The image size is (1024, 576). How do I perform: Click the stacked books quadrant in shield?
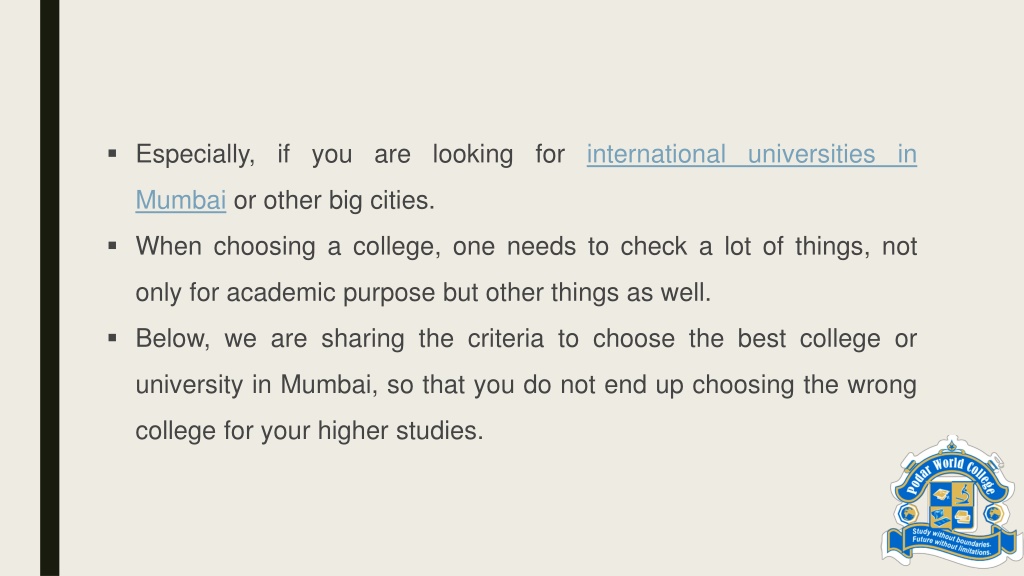963,517
